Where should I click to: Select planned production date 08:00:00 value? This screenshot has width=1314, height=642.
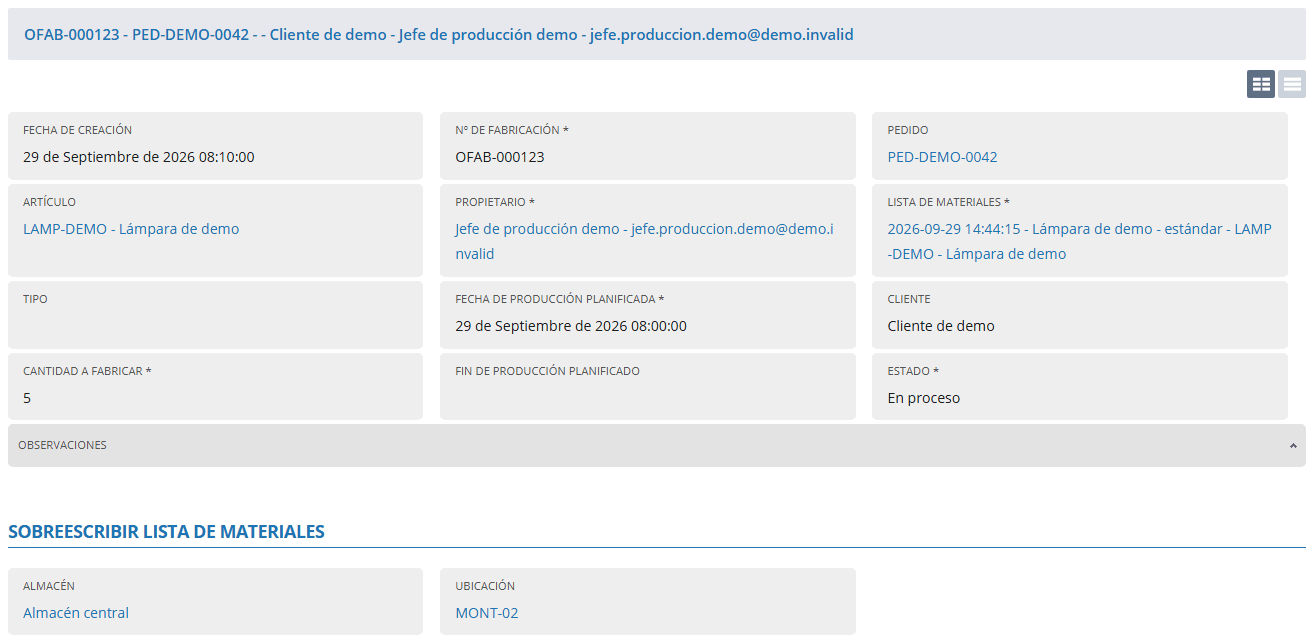coord(571,326)
